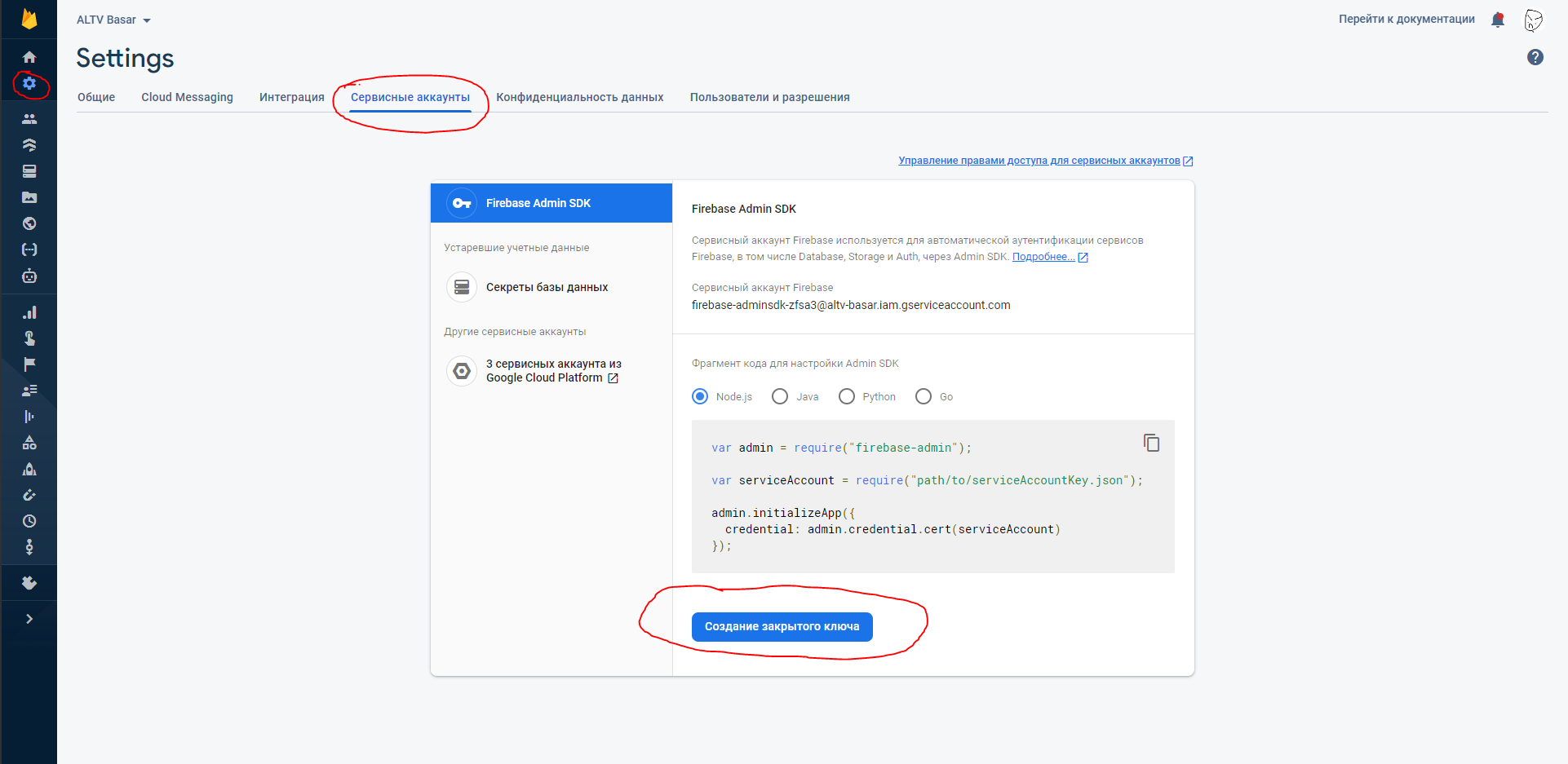Viewport: 1568px width, 764px height.
Task: Click the service account email address
Action: (851, 305)
